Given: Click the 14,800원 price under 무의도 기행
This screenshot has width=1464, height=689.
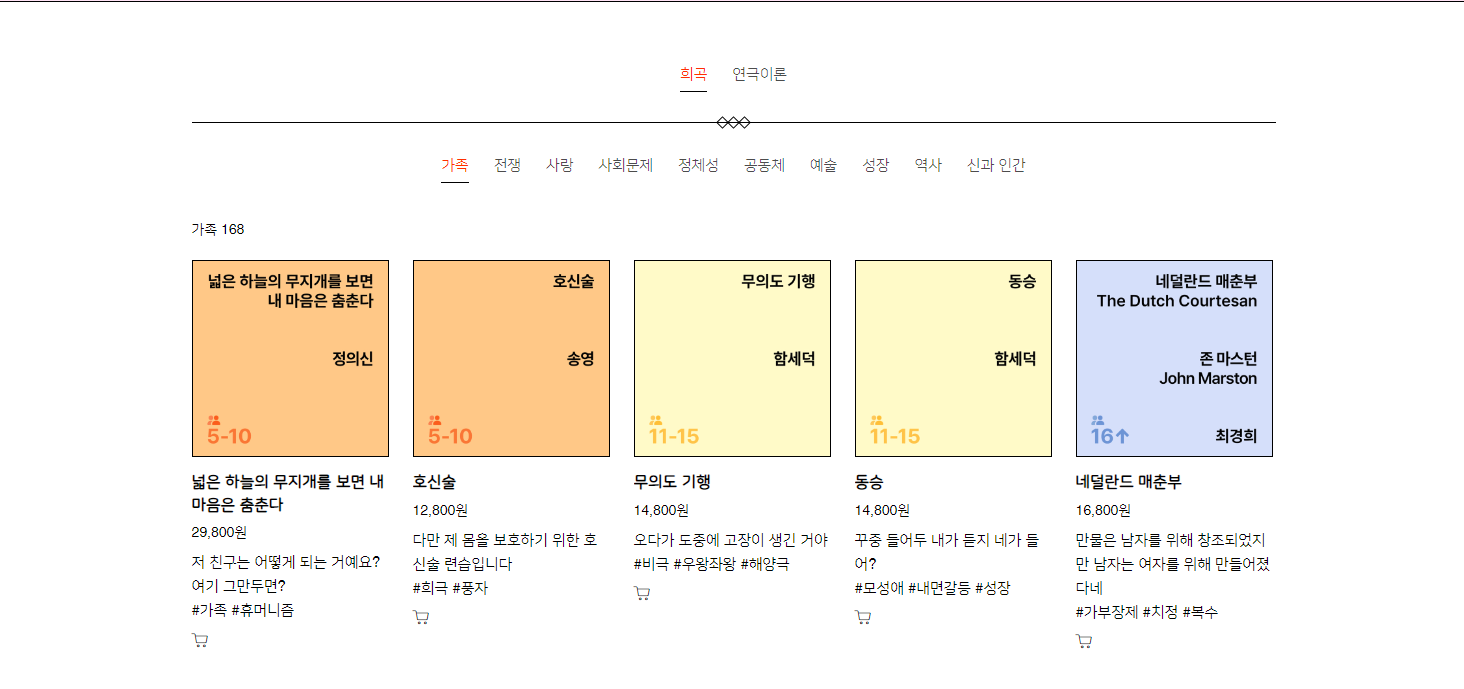Looking at the screenshot, I should point(661,510).
